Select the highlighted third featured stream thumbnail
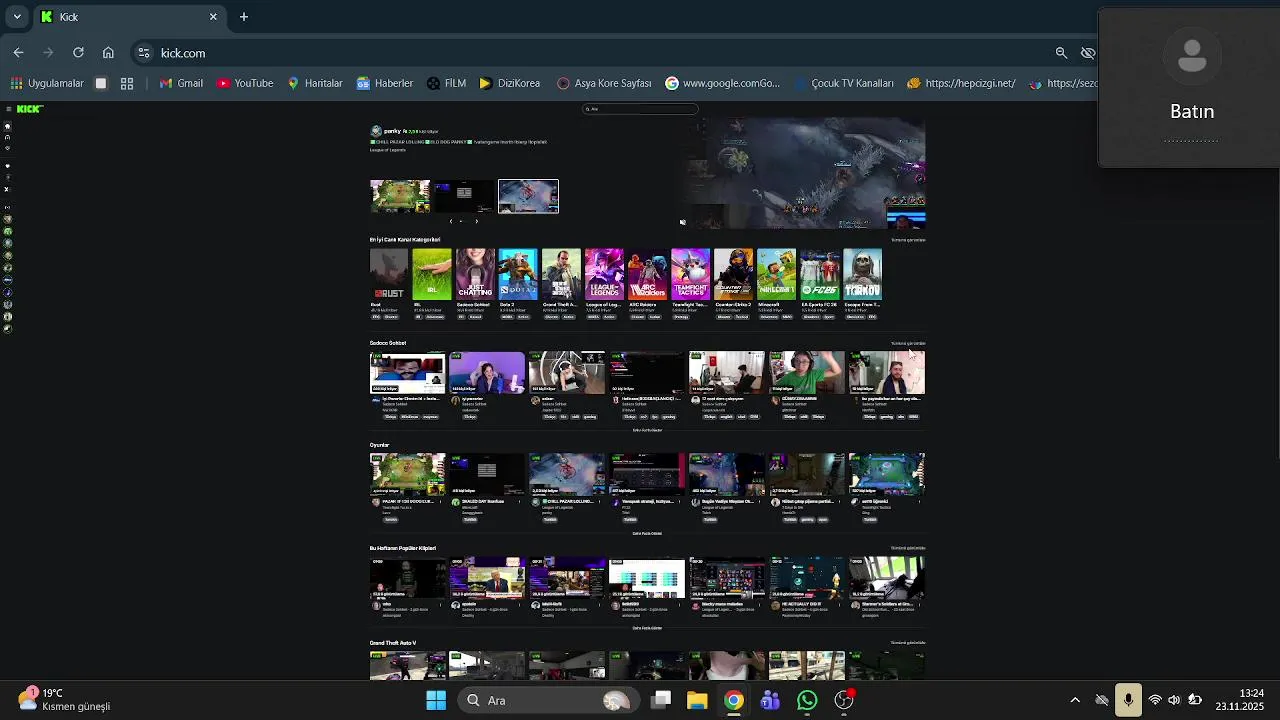Image resolution: width=1280 pixels, height=720 pixels. [x=528, y=196]
